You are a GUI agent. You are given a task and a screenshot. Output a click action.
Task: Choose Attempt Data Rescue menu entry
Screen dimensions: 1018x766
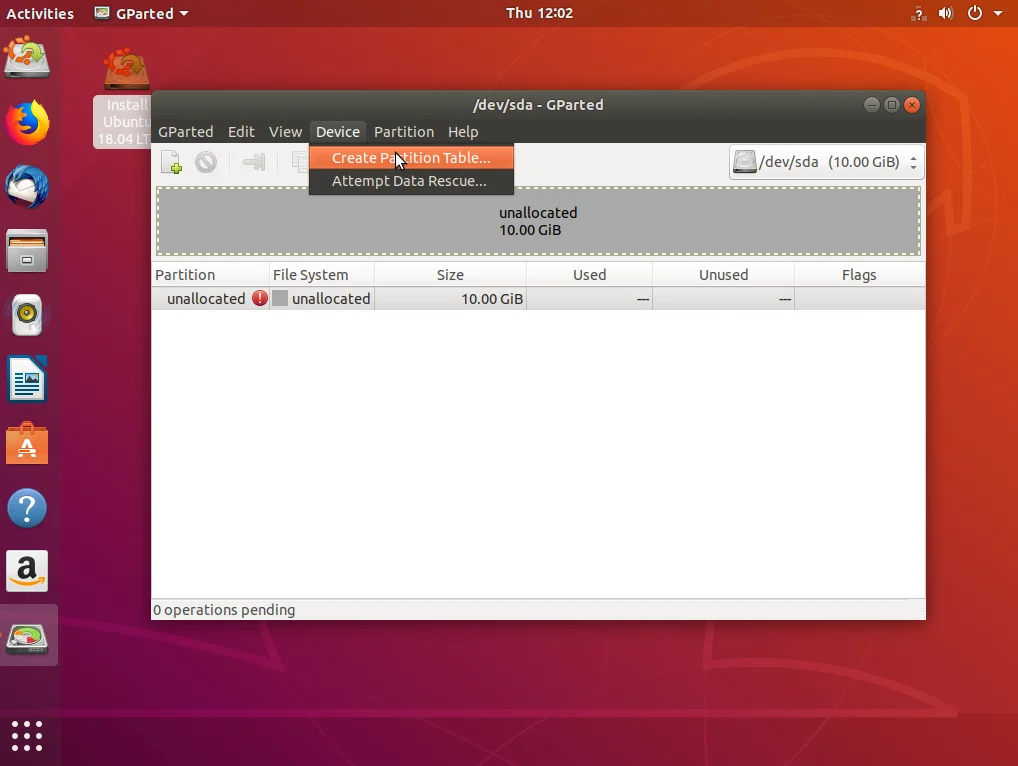[411, 181]
